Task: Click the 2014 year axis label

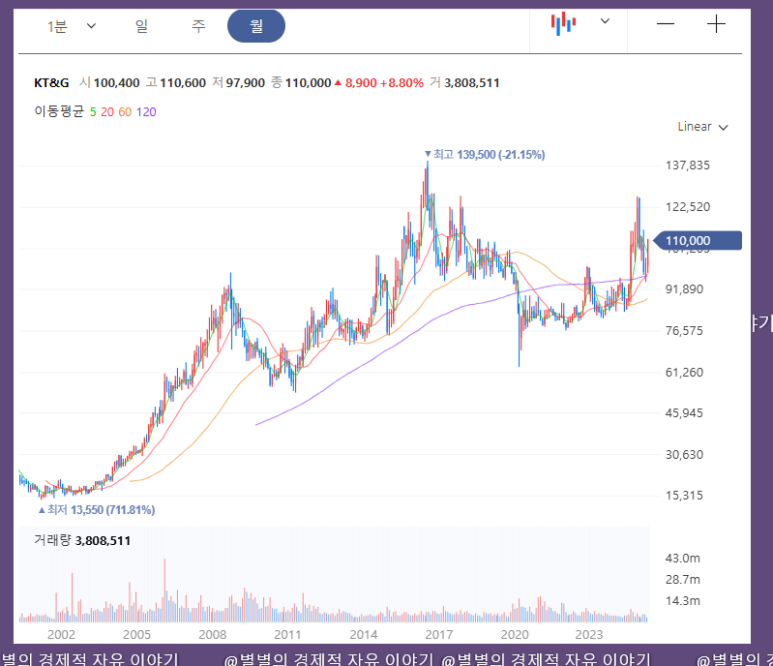Action: pos(363,634)
